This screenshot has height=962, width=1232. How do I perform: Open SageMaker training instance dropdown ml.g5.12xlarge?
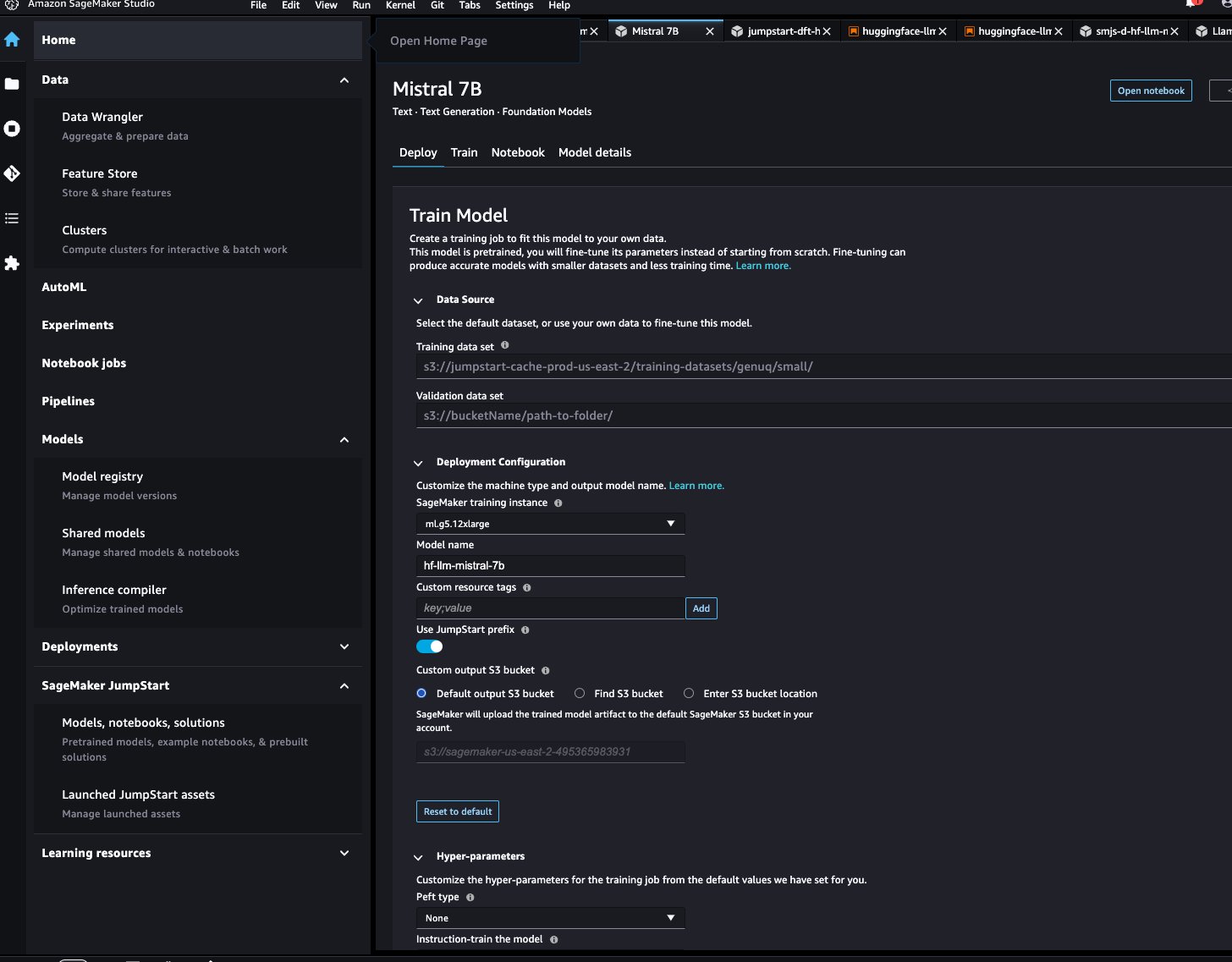pos(550,524)
